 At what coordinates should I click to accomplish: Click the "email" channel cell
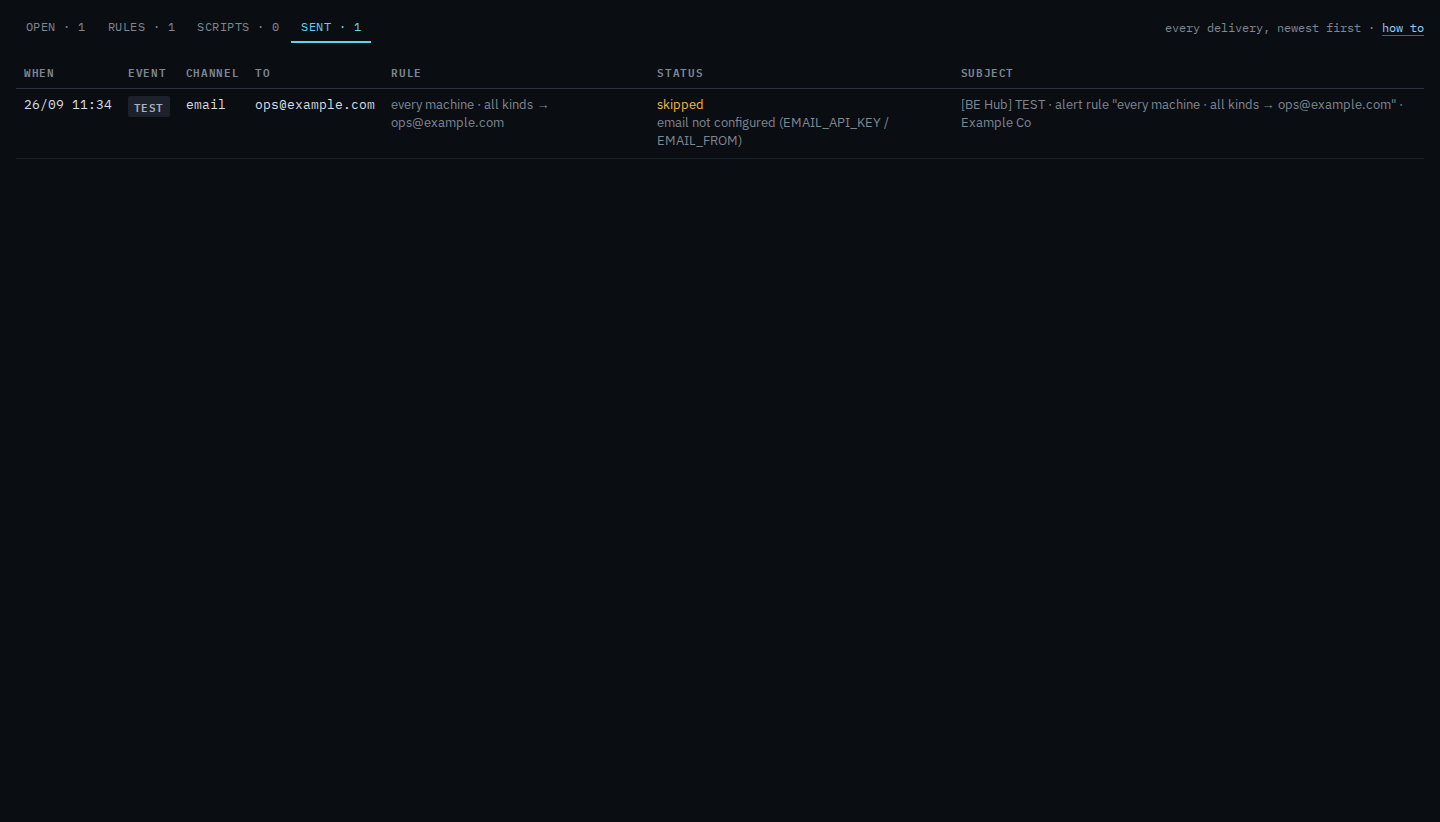(x=206, y=105)
